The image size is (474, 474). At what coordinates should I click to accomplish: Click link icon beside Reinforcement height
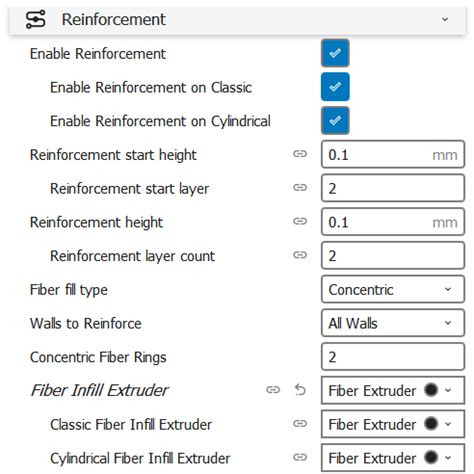(x=300, y=221)
